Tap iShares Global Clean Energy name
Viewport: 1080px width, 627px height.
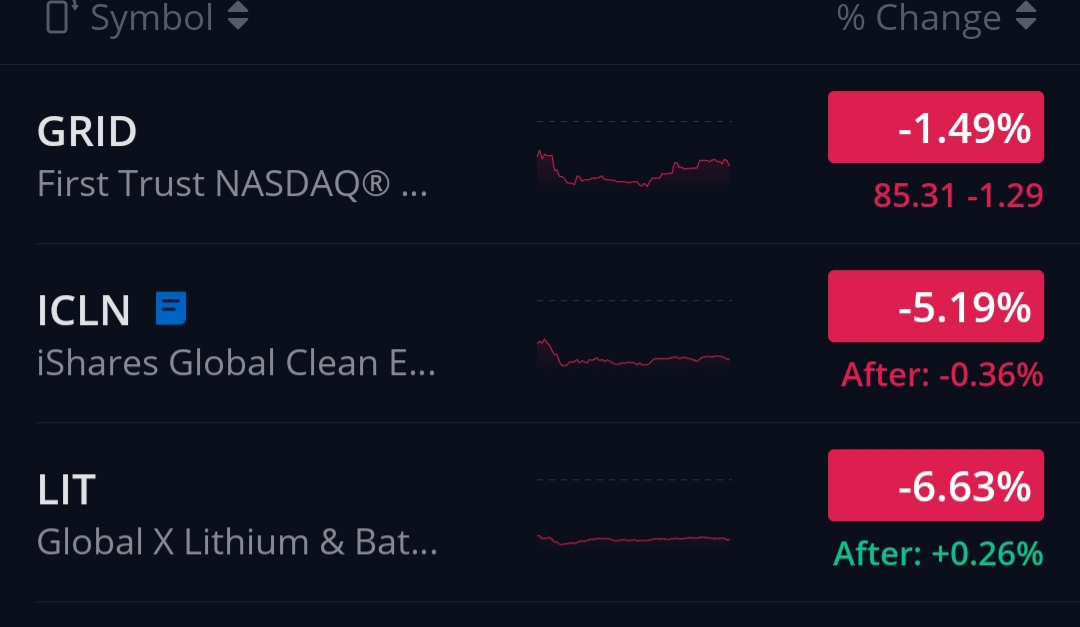[236, 363]
